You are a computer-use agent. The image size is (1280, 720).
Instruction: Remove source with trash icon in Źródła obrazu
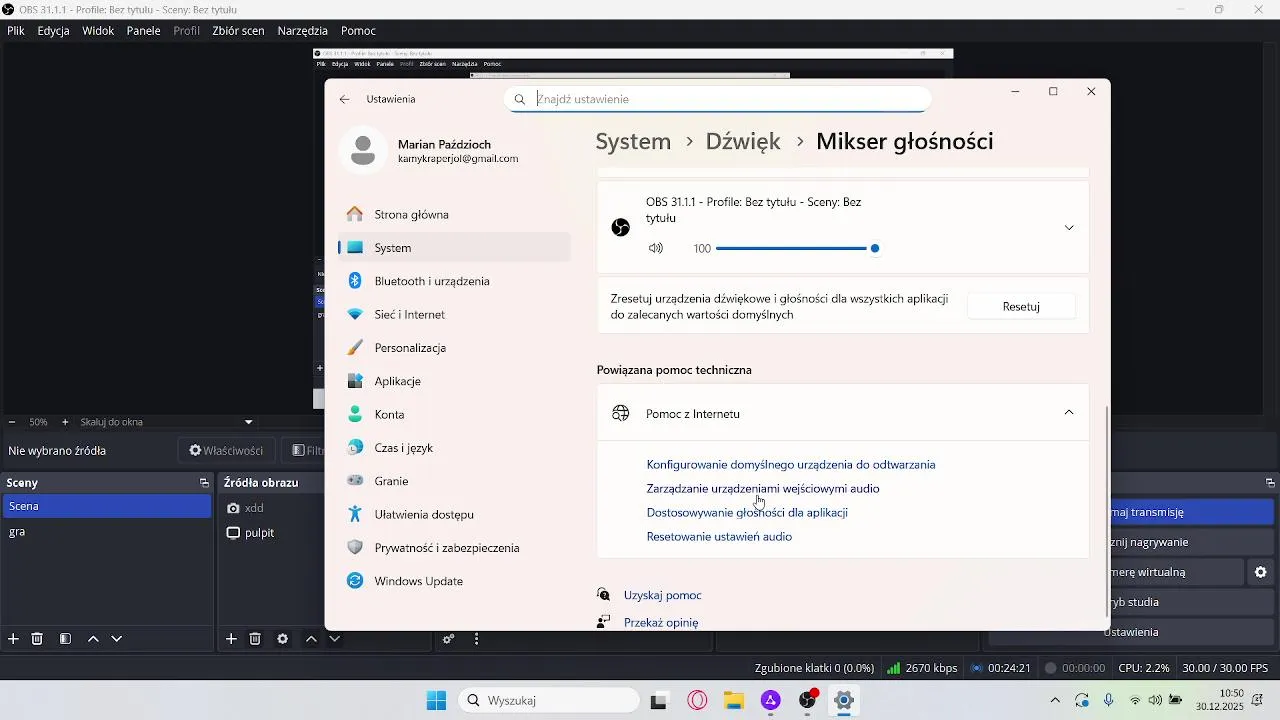click(255, 639)
